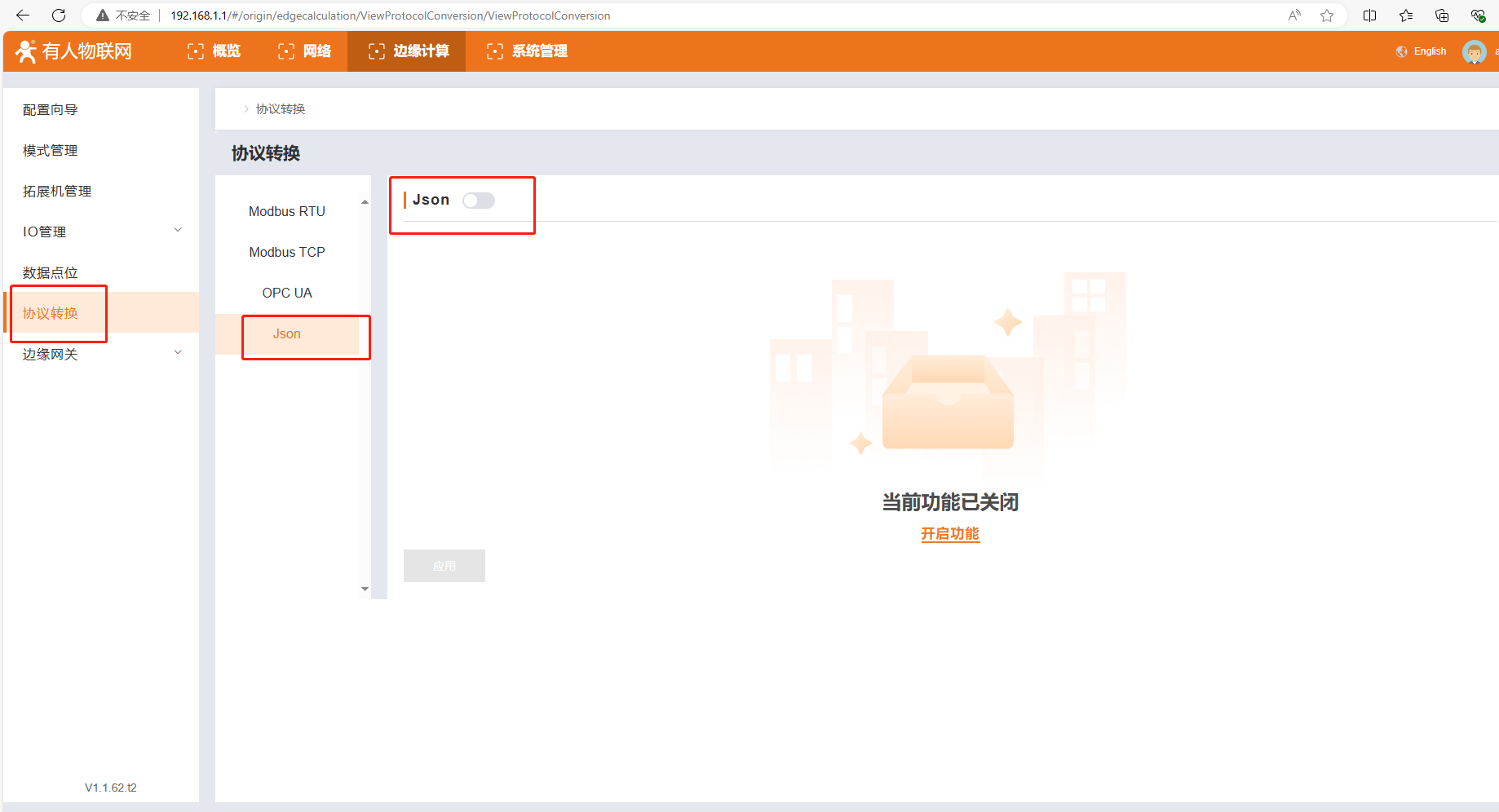Open the 系统管理 top navigation tab
This screenshot has width=1499, height=812.
click(x=528, y=51)
